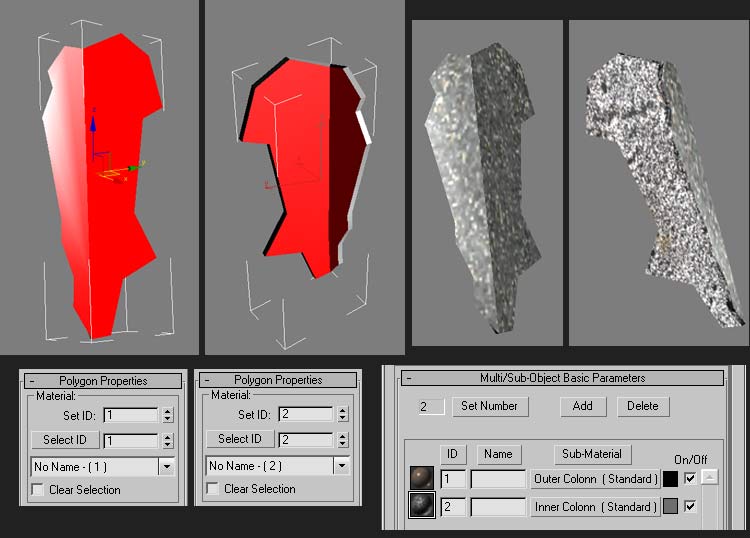Click the Set ID spinner for ID 1

pos(167,415)
